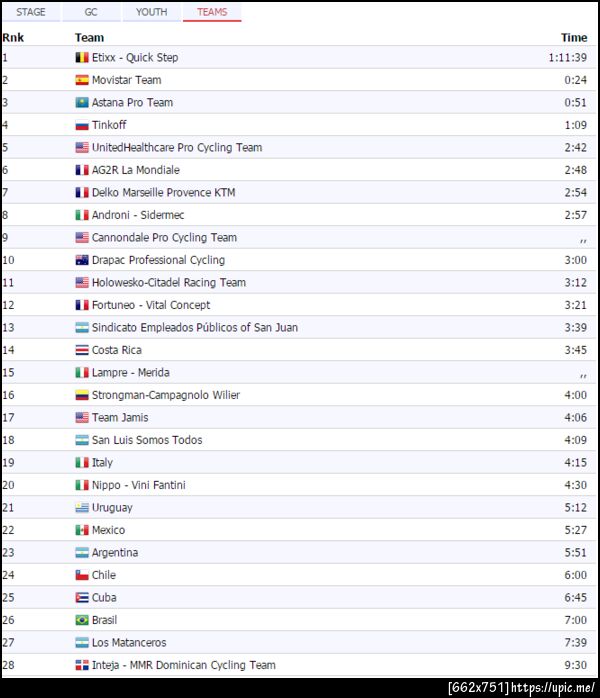Open the Etixx - Quick Step team link
The image size is (600, 698).
(x=135, y=58)
